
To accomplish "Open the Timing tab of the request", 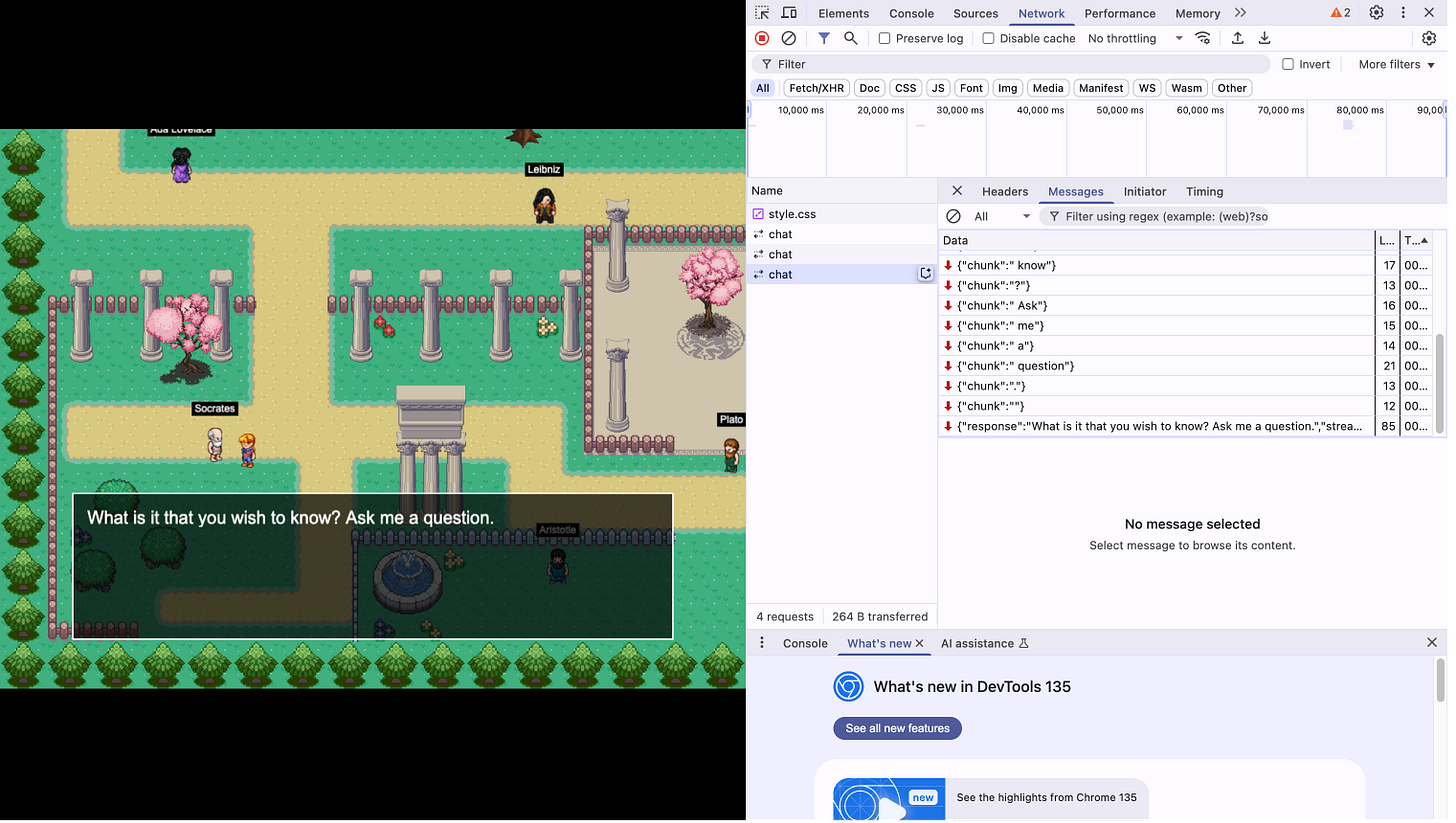I will tap(1204, 191).
